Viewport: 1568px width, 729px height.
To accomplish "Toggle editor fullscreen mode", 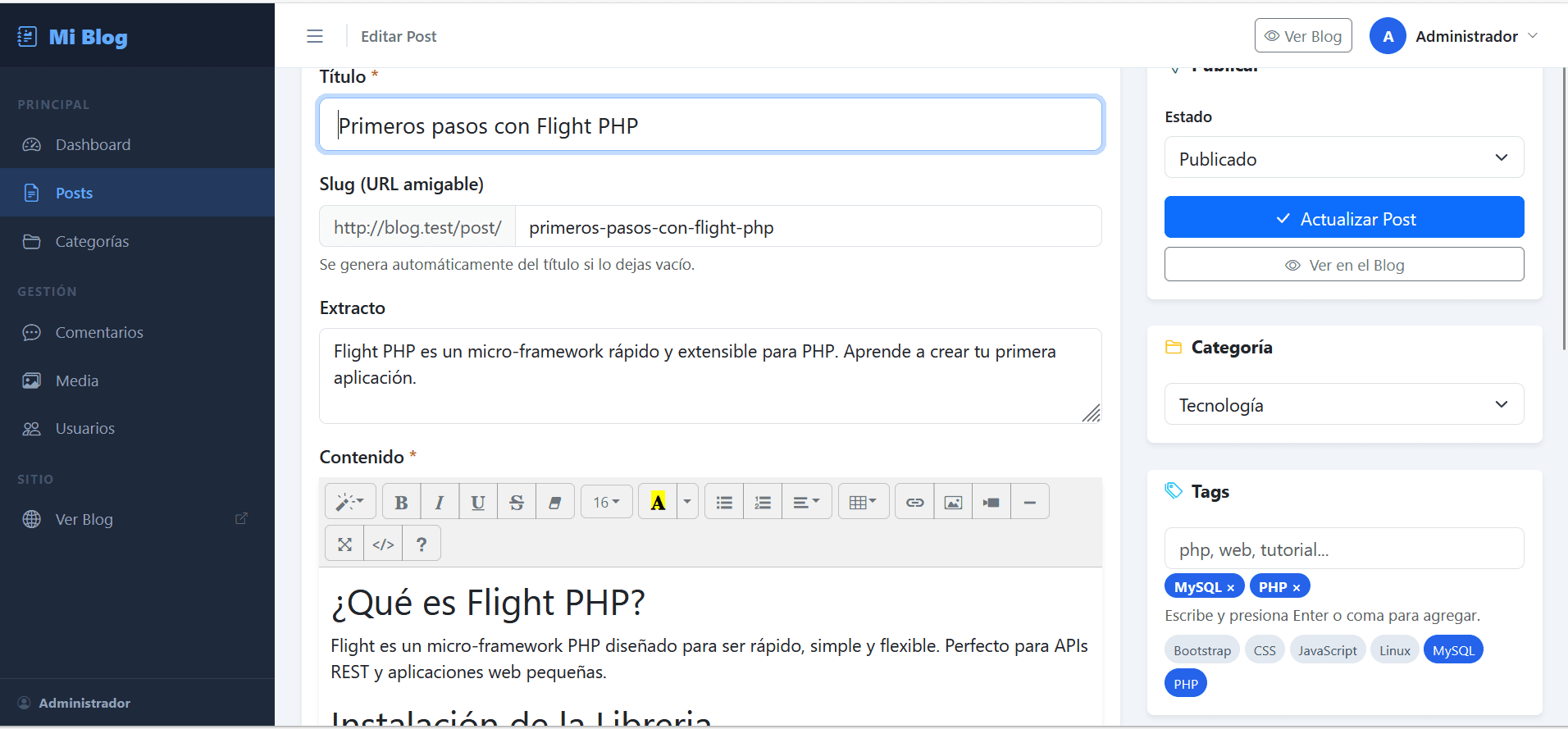I will pos(344,544).
